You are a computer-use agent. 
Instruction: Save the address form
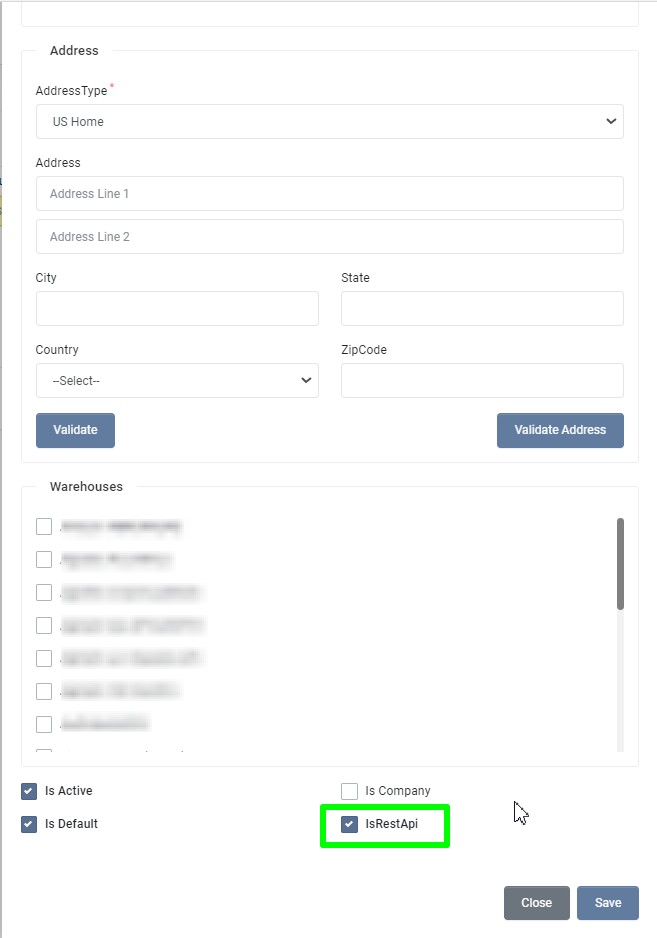point(608,903)
